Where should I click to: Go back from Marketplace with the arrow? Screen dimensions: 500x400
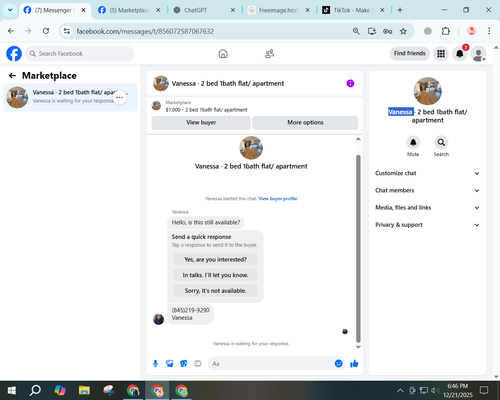[12, 76]
